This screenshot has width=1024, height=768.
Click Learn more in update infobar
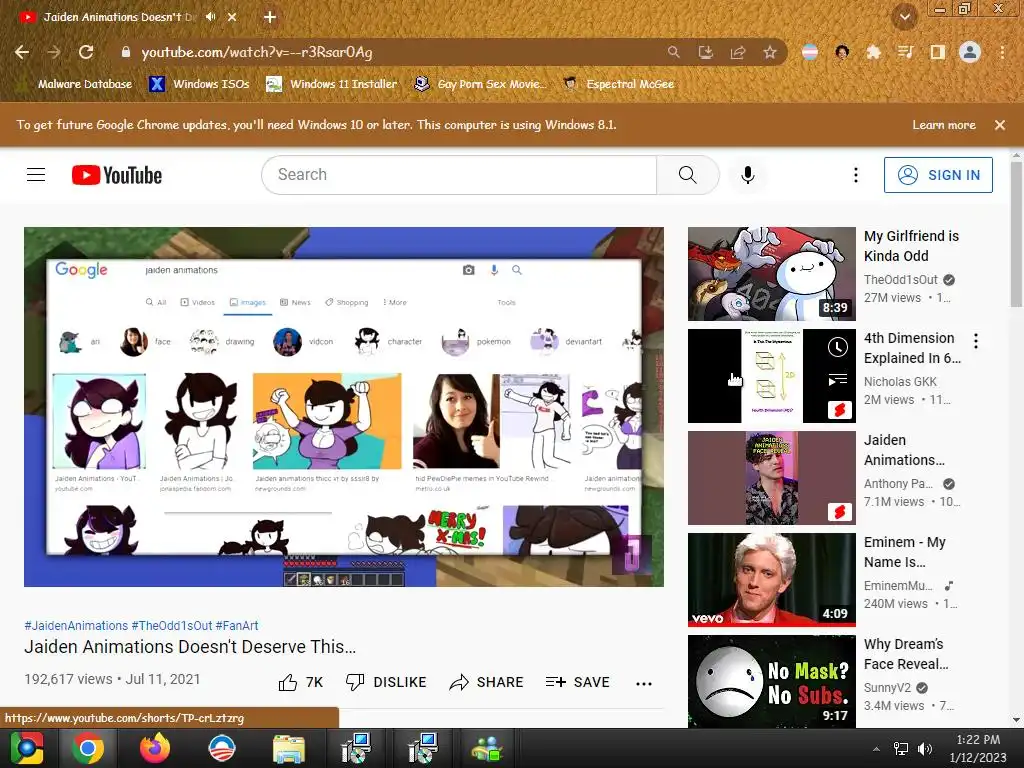944,125
